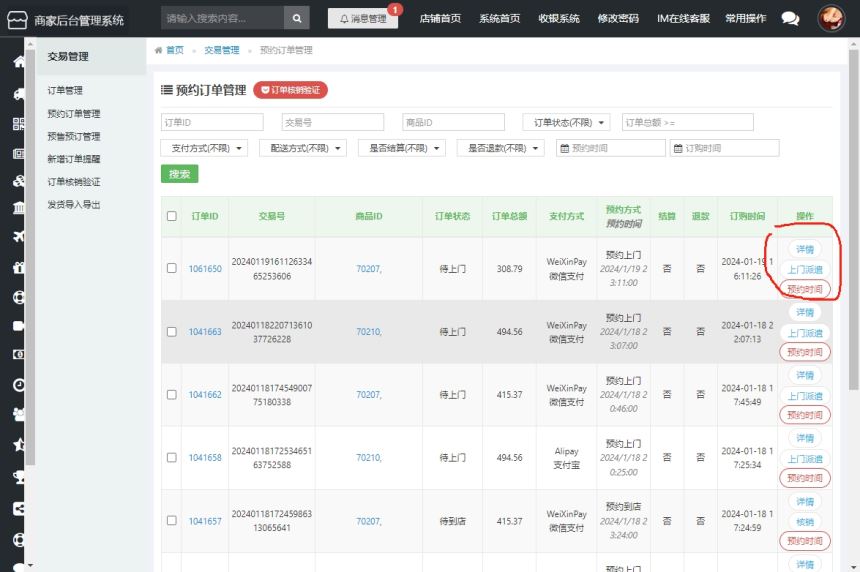Open gift icon in left rail
The height and width of the screenshot is (572, 860).
pyautogui.click(x=19, y=267)
